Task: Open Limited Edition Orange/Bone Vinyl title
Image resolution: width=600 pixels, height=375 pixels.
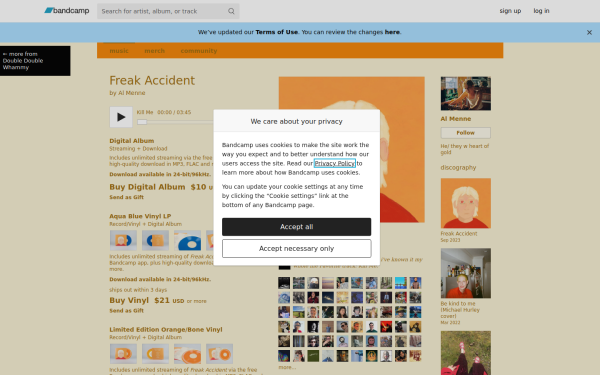Action: tap(166, 329)
